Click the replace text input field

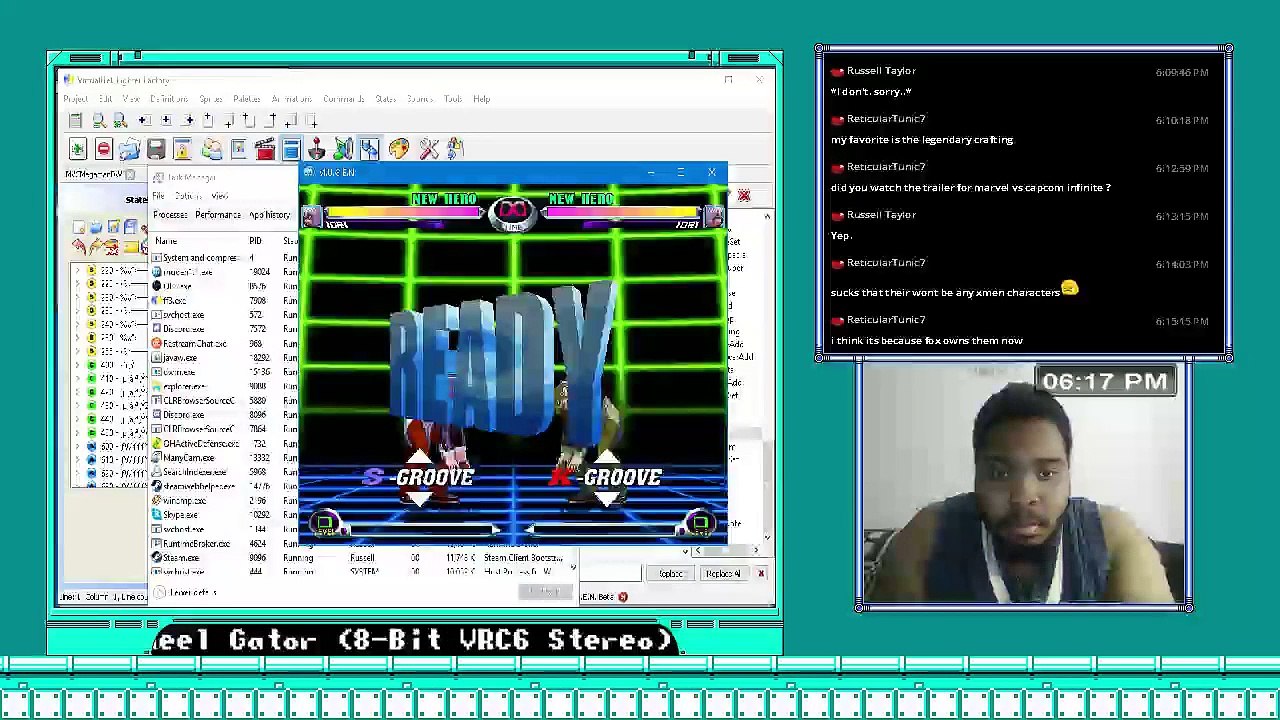point(613,574)
